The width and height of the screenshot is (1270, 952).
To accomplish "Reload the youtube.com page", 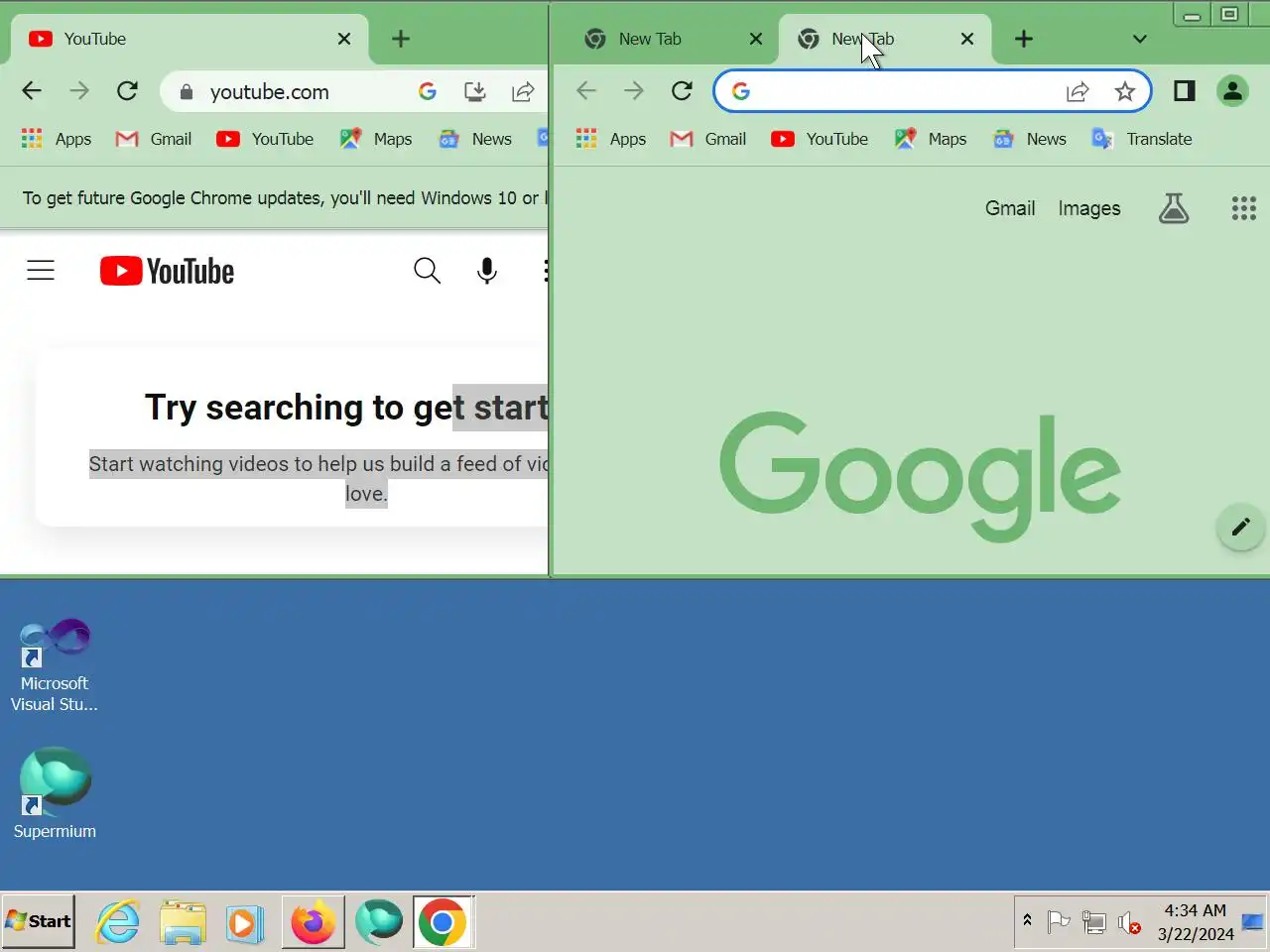I will click(127, 91).
